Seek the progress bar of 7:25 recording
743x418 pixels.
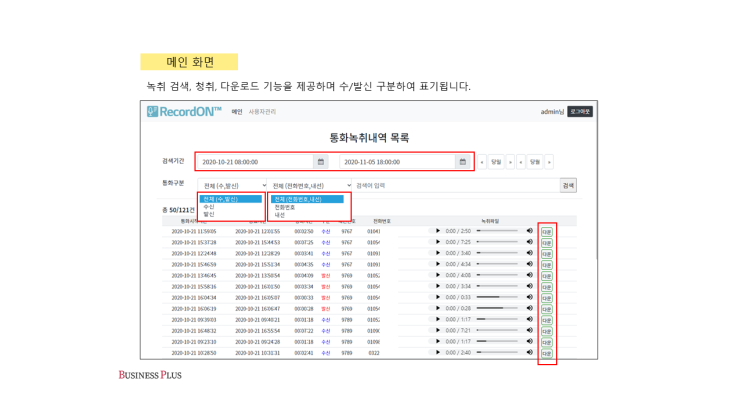497,242
